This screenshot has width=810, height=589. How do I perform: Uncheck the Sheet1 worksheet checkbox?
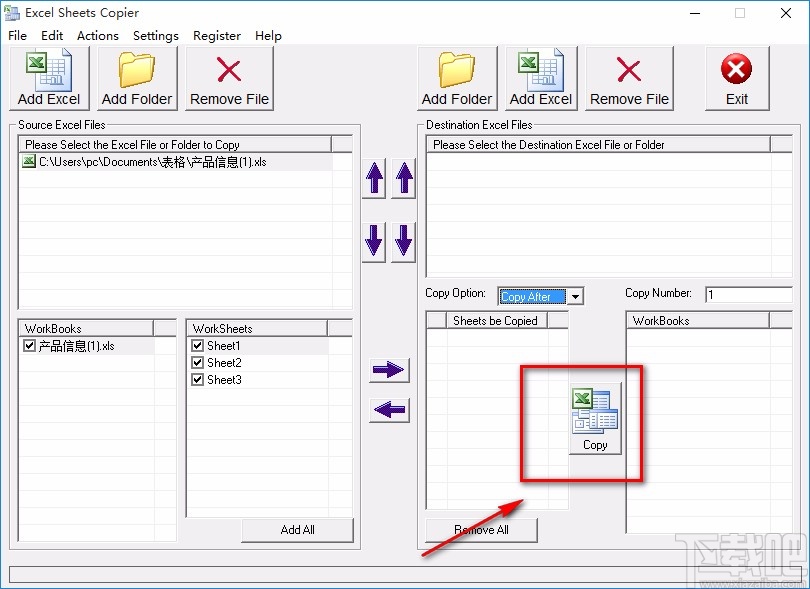coord(197,345)
